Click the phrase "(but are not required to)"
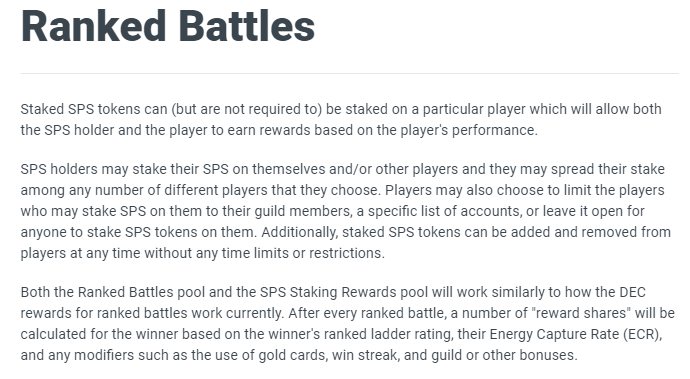Viewport: 690px width, 379px height. [x=246, y=109]
